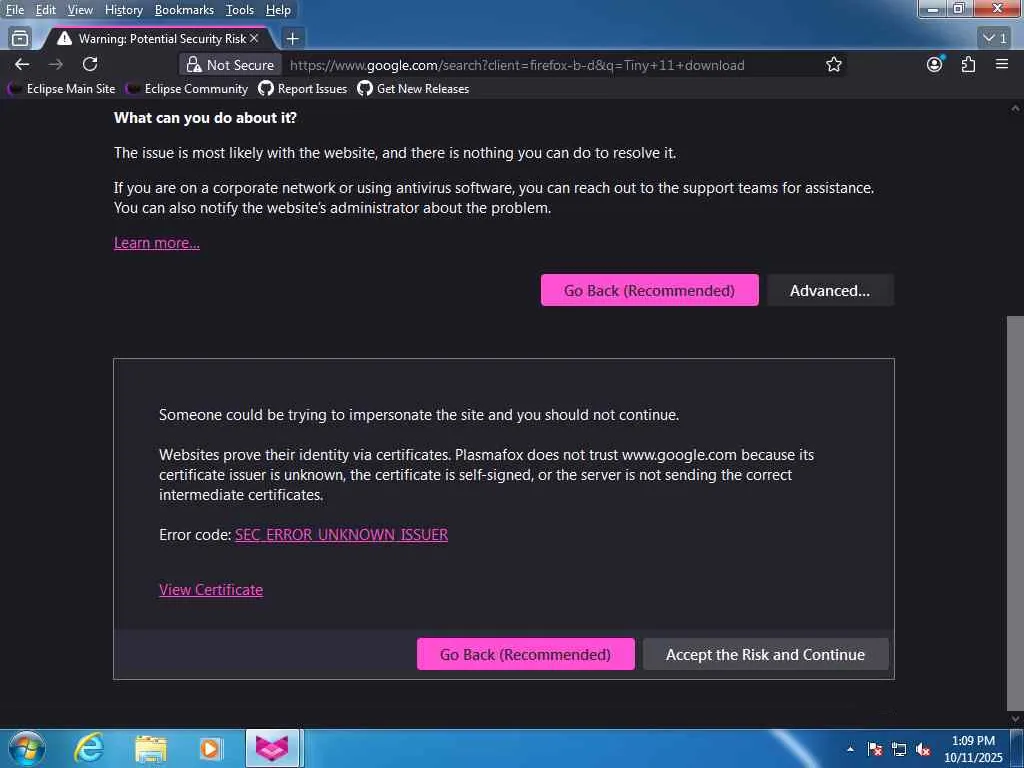Click the scrollbar down arrow

click(1015, 719)
